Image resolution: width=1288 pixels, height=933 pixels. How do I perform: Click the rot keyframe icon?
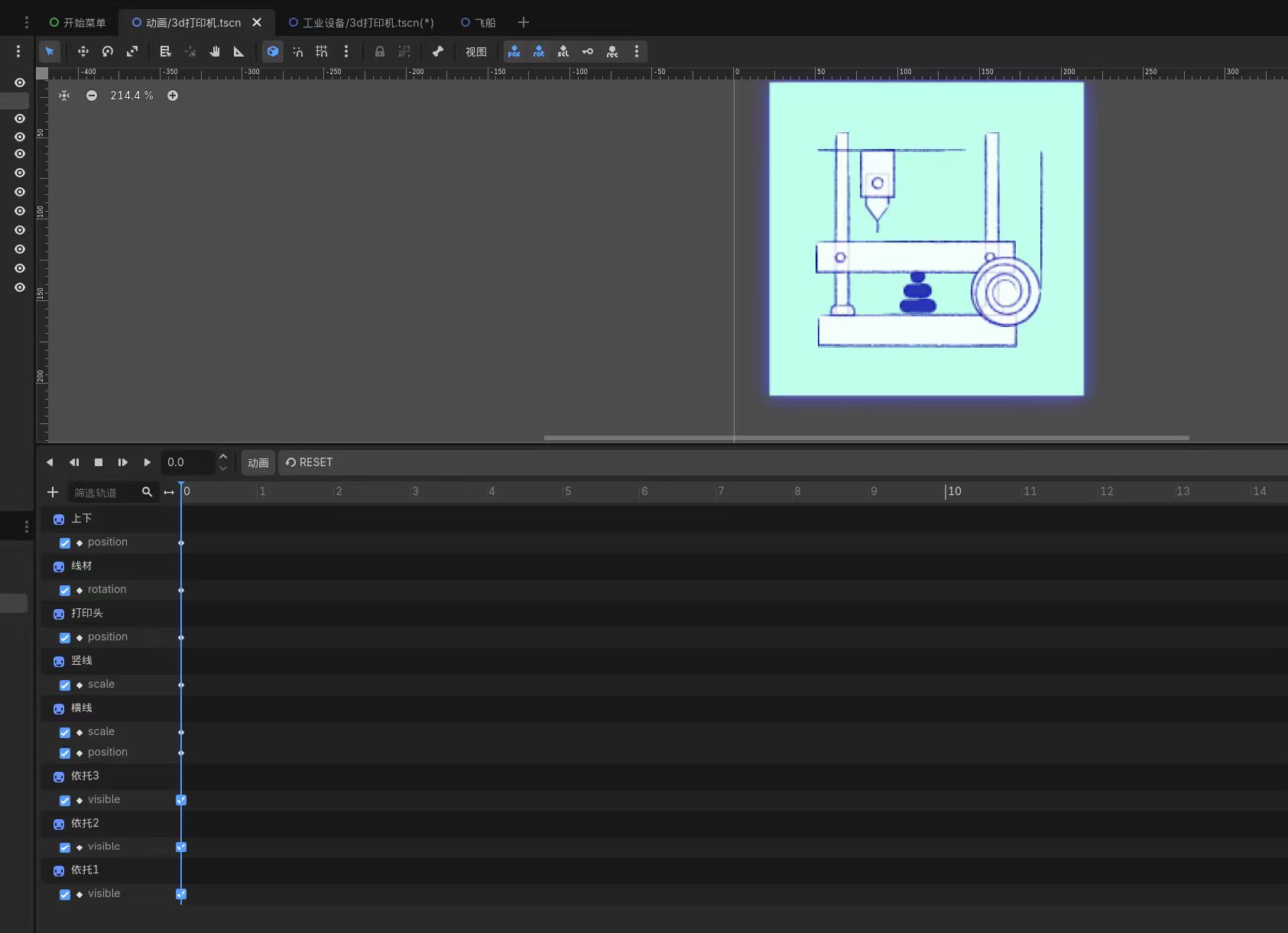click(539, 51)
